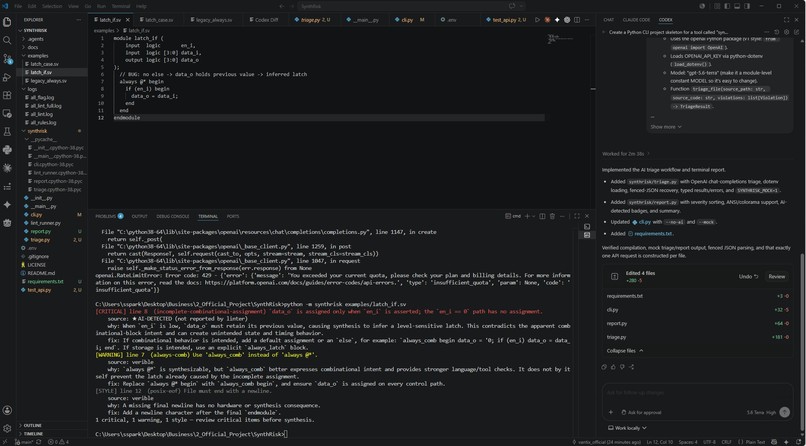Switch to Claude Code tab
Screen dimensions: 806x446
pos(636,20)
